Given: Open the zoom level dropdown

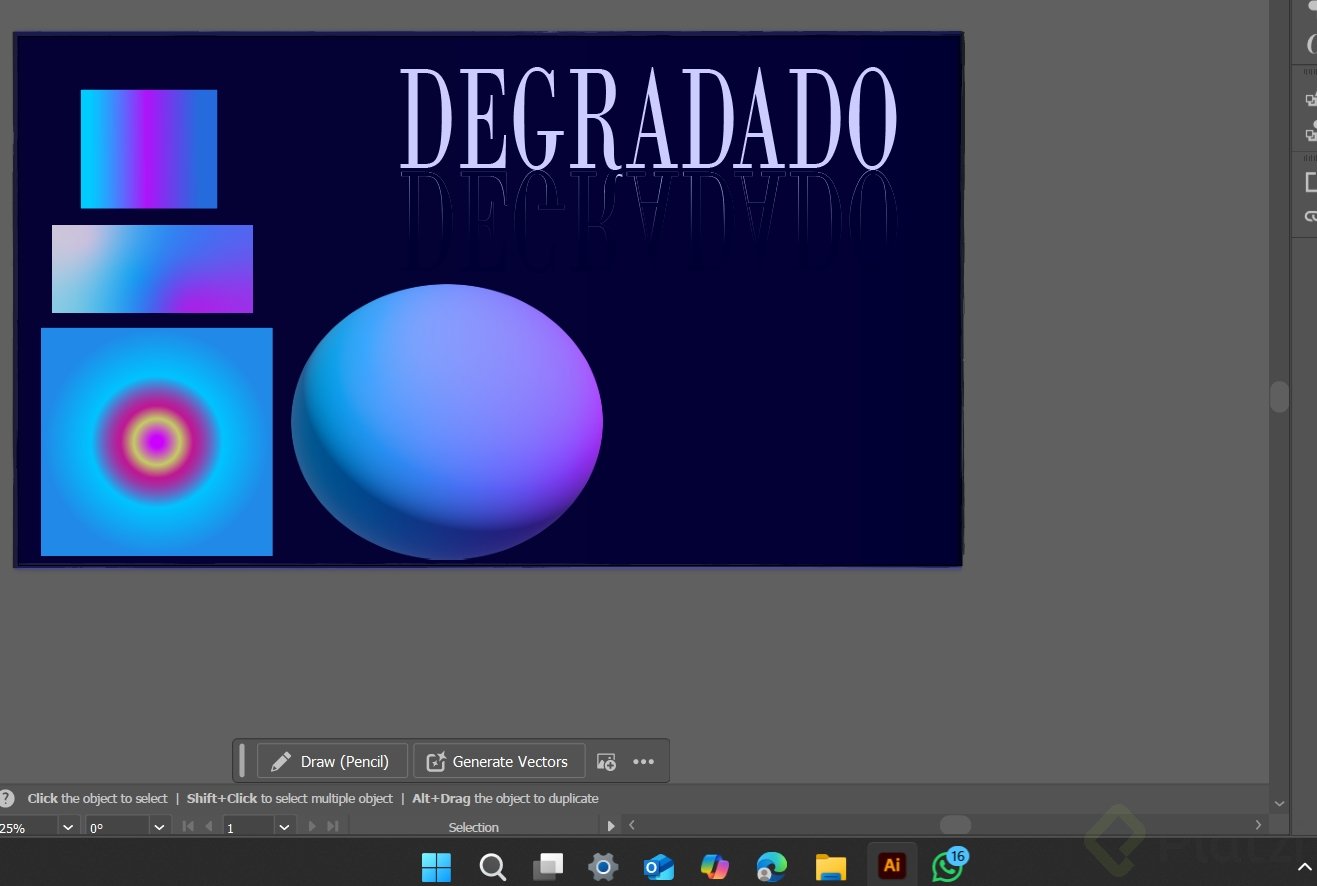Looking at the screenshot, I should (x=68, y=827).
